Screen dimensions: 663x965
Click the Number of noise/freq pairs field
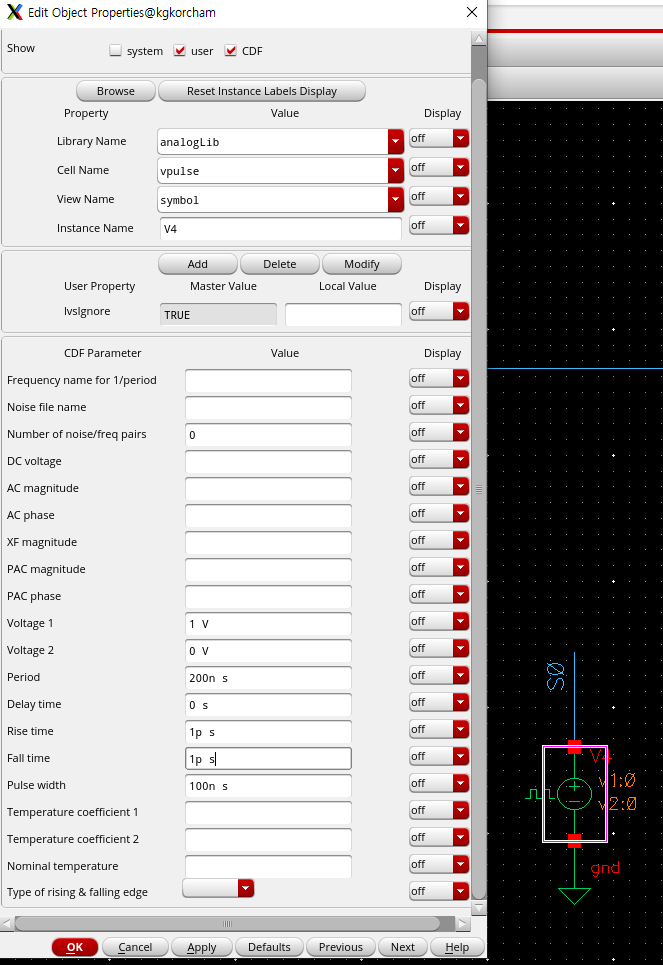pyautogui.click(x=268, y=435)
